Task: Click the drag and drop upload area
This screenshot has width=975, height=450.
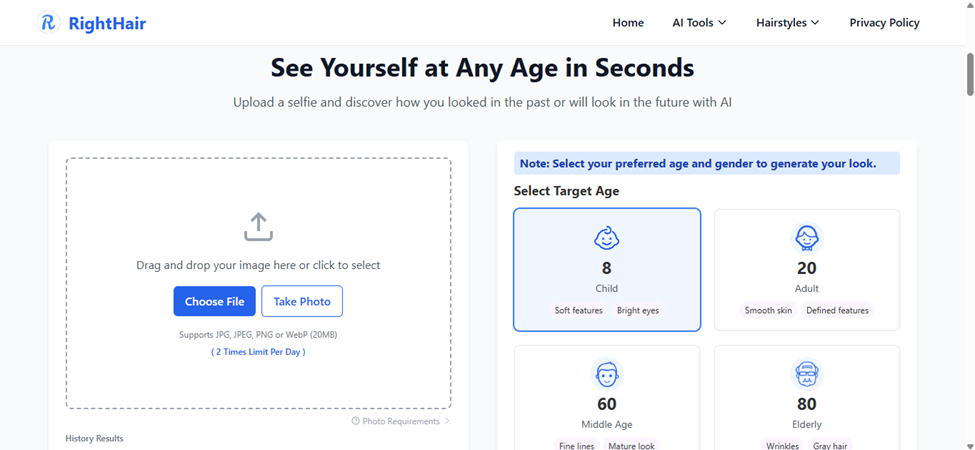Action: tap(259, 283)
